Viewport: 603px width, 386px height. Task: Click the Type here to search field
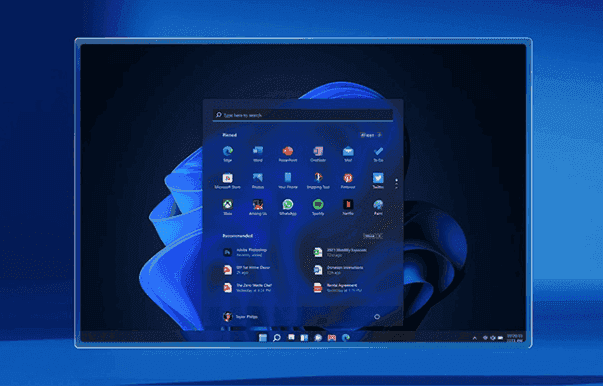pos(303,115)
